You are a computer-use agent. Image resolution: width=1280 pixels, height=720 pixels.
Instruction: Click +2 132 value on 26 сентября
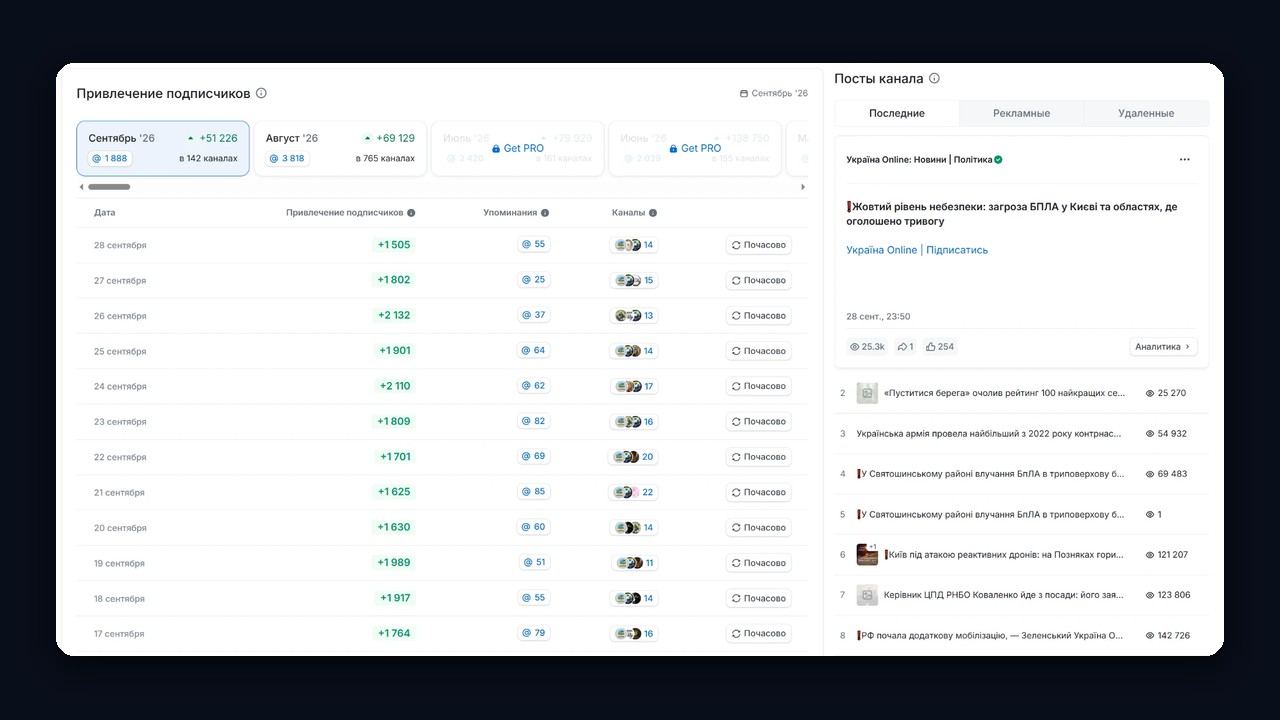[393, 315]
